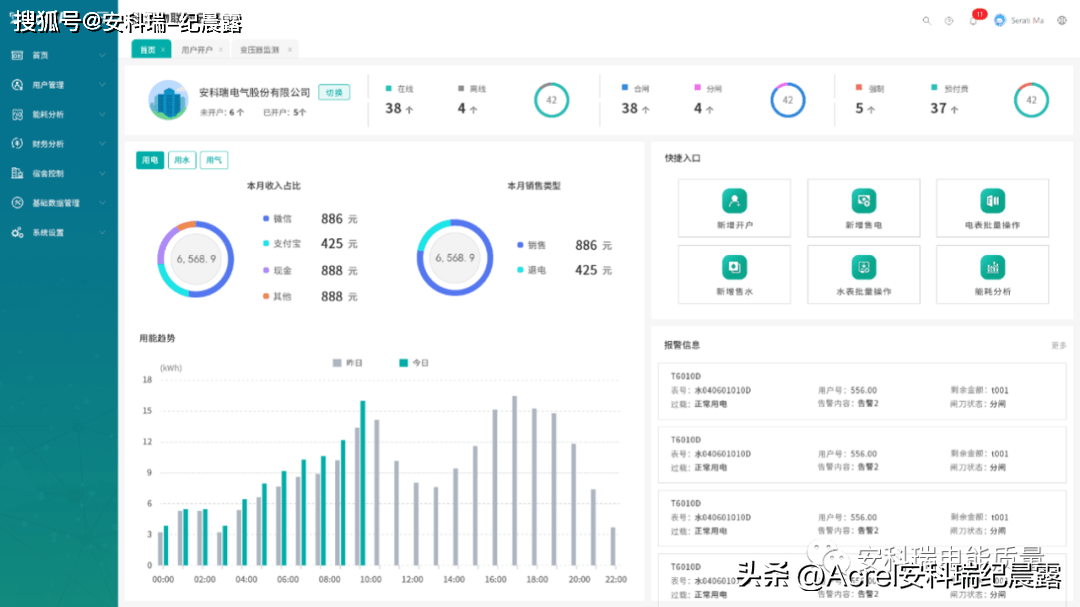Click the 切换 button beside company name
The height and width of the screenshot is (607, 1080).
point(334,92)
